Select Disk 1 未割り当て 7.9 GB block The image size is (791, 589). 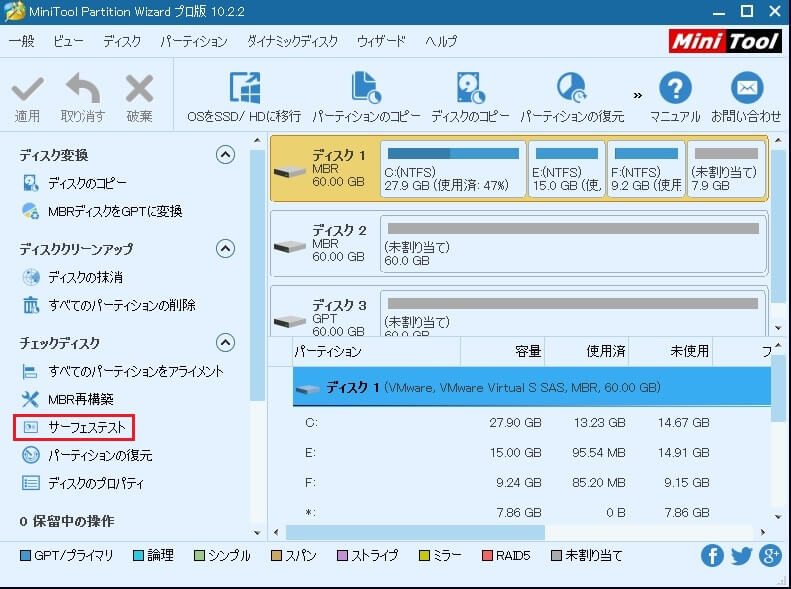point(726,169)
